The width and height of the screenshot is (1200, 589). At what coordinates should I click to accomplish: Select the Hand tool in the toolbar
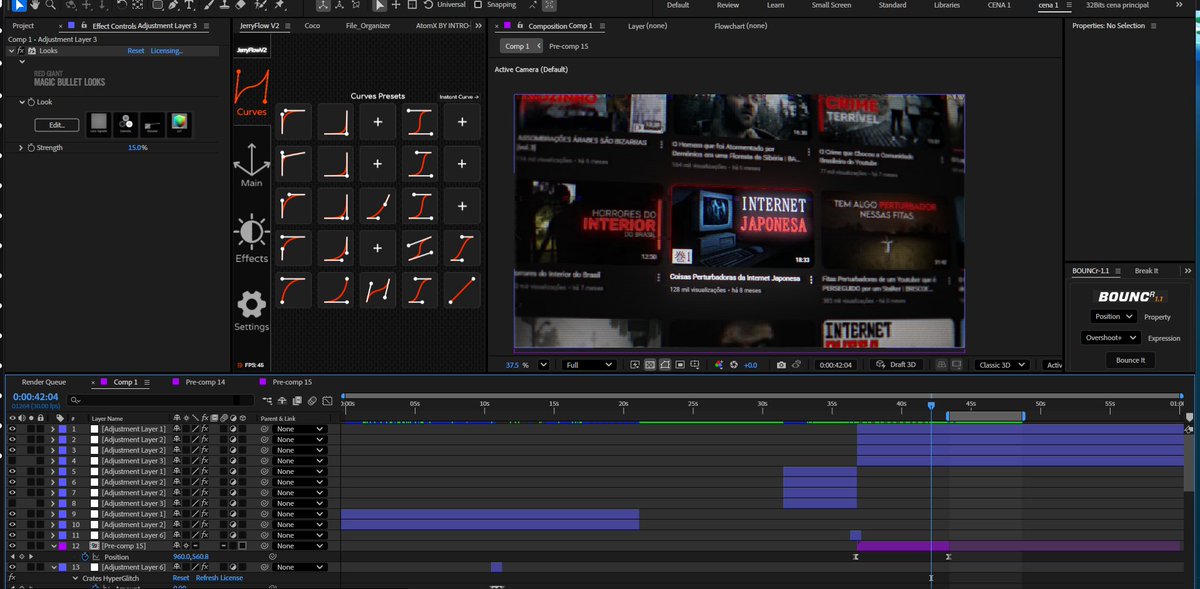[36, 5]
